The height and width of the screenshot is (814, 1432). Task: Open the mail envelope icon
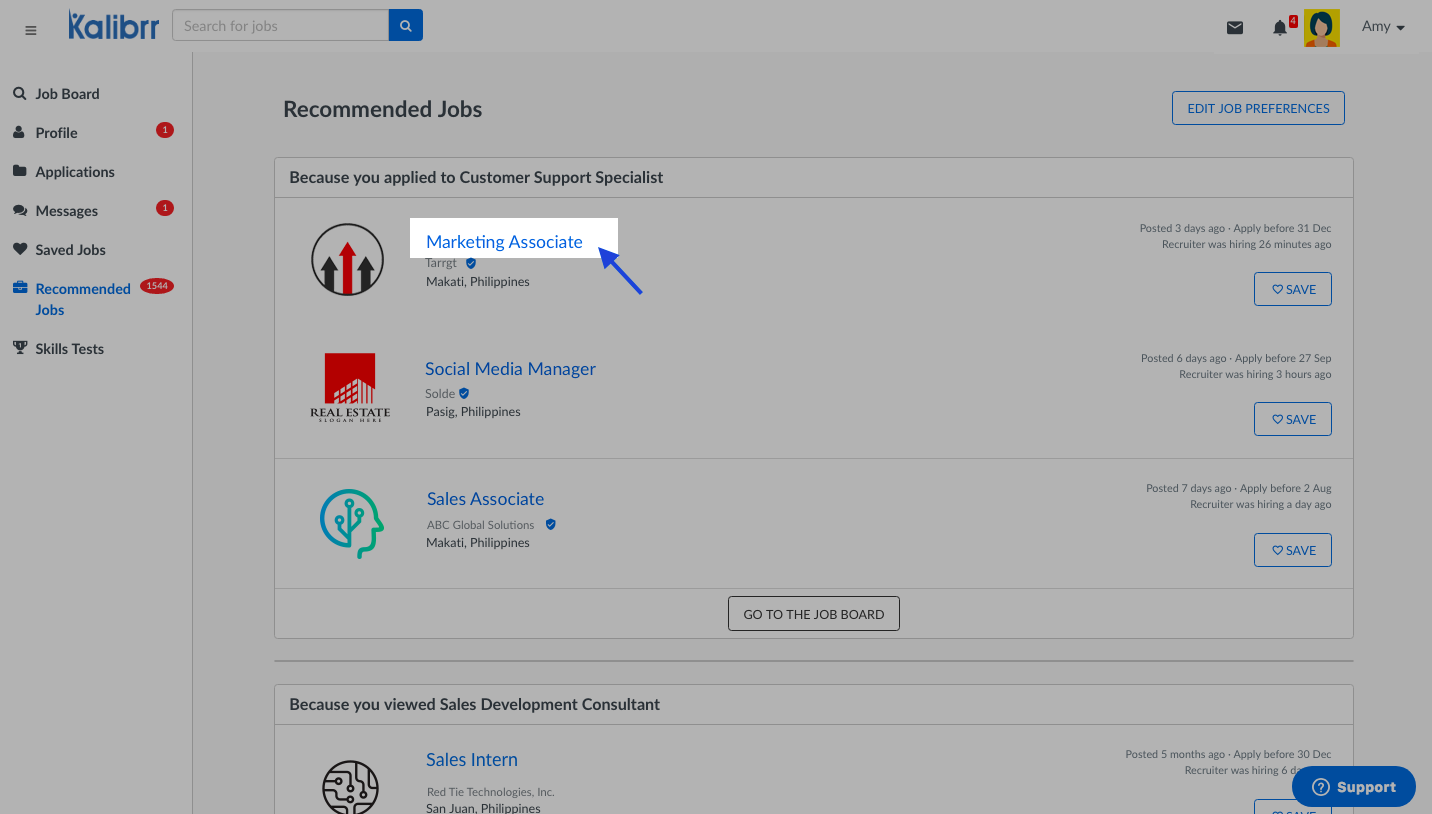click(1235, 28)
